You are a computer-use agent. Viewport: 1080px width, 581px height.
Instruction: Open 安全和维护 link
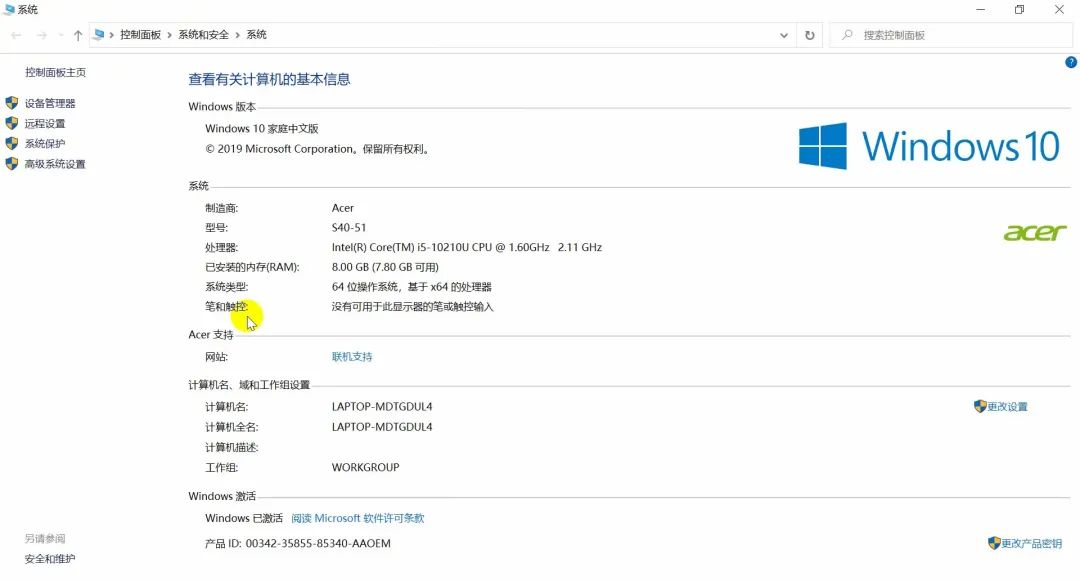(x=50, y=559)
